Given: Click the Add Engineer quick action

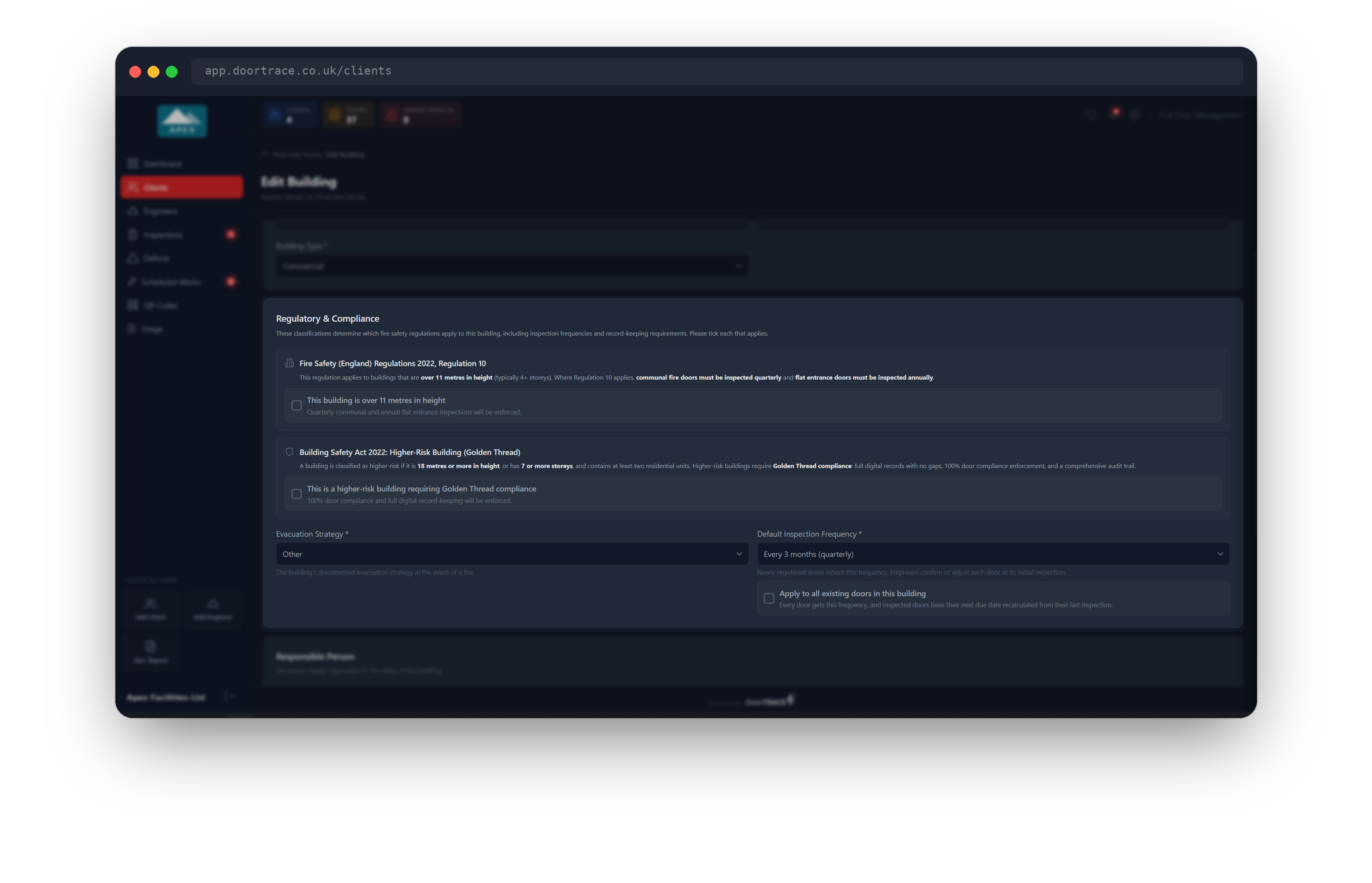Looking at the screenshot, I should [x=213, y=609].
